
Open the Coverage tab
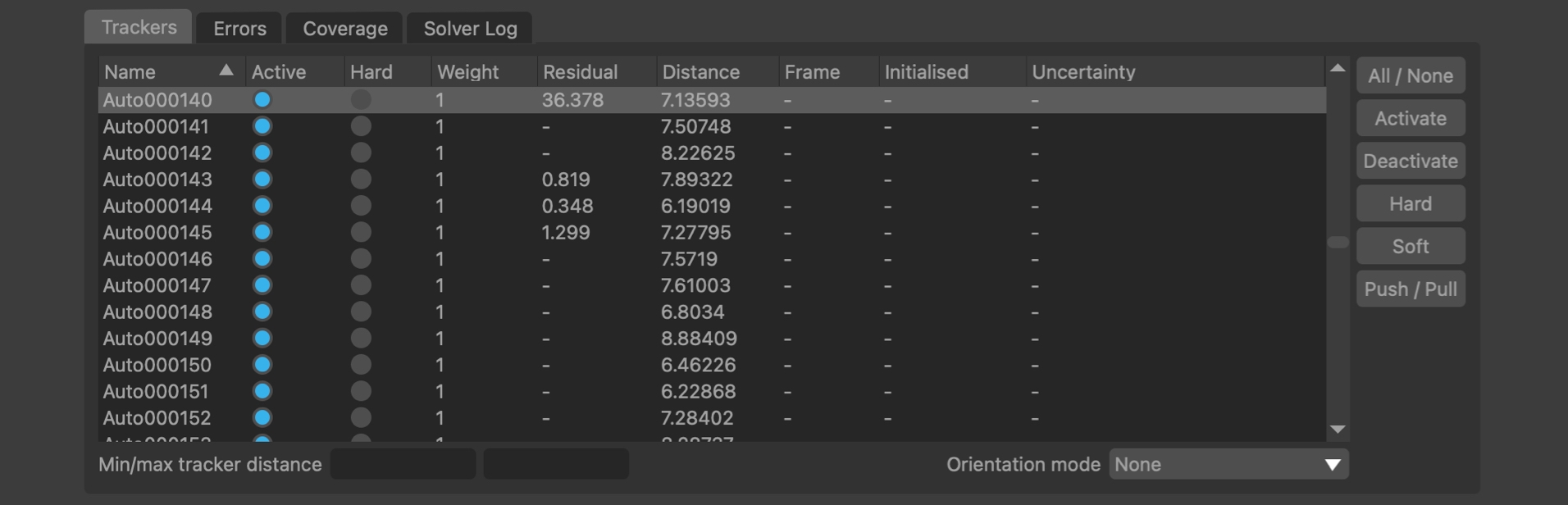(x=345, y=29)
